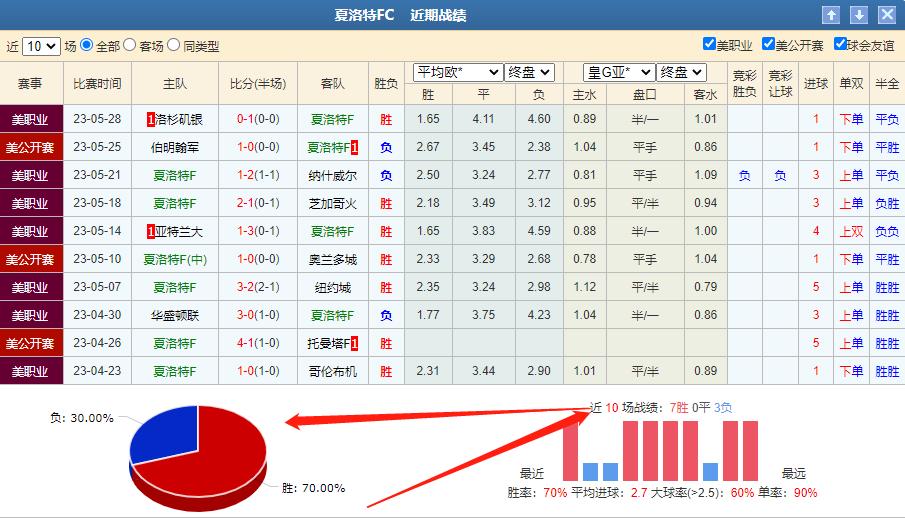
Task: Click the 23-05-10 match date
Action: click(97, 259)
